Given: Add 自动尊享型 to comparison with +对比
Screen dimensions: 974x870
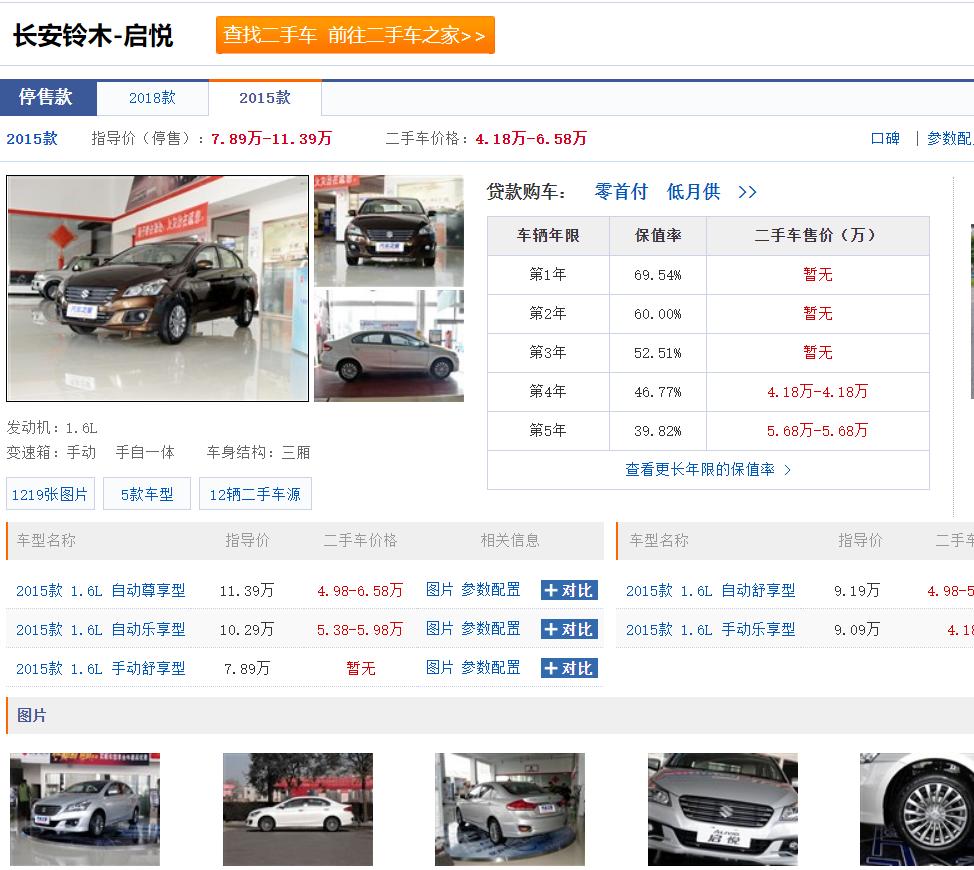Looking at the screenshot, I should click(x=568, y=590).
